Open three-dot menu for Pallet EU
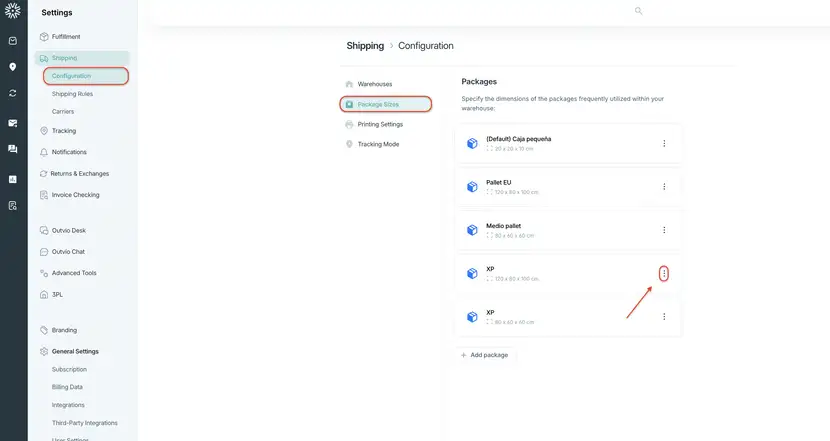830x441 pixels. click(x=664, y=186)
